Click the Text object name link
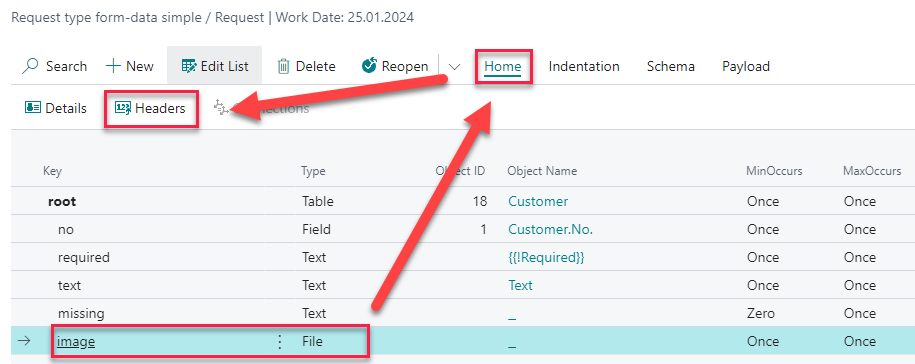This screenshot has height=364, width=915. coord(521,285)
